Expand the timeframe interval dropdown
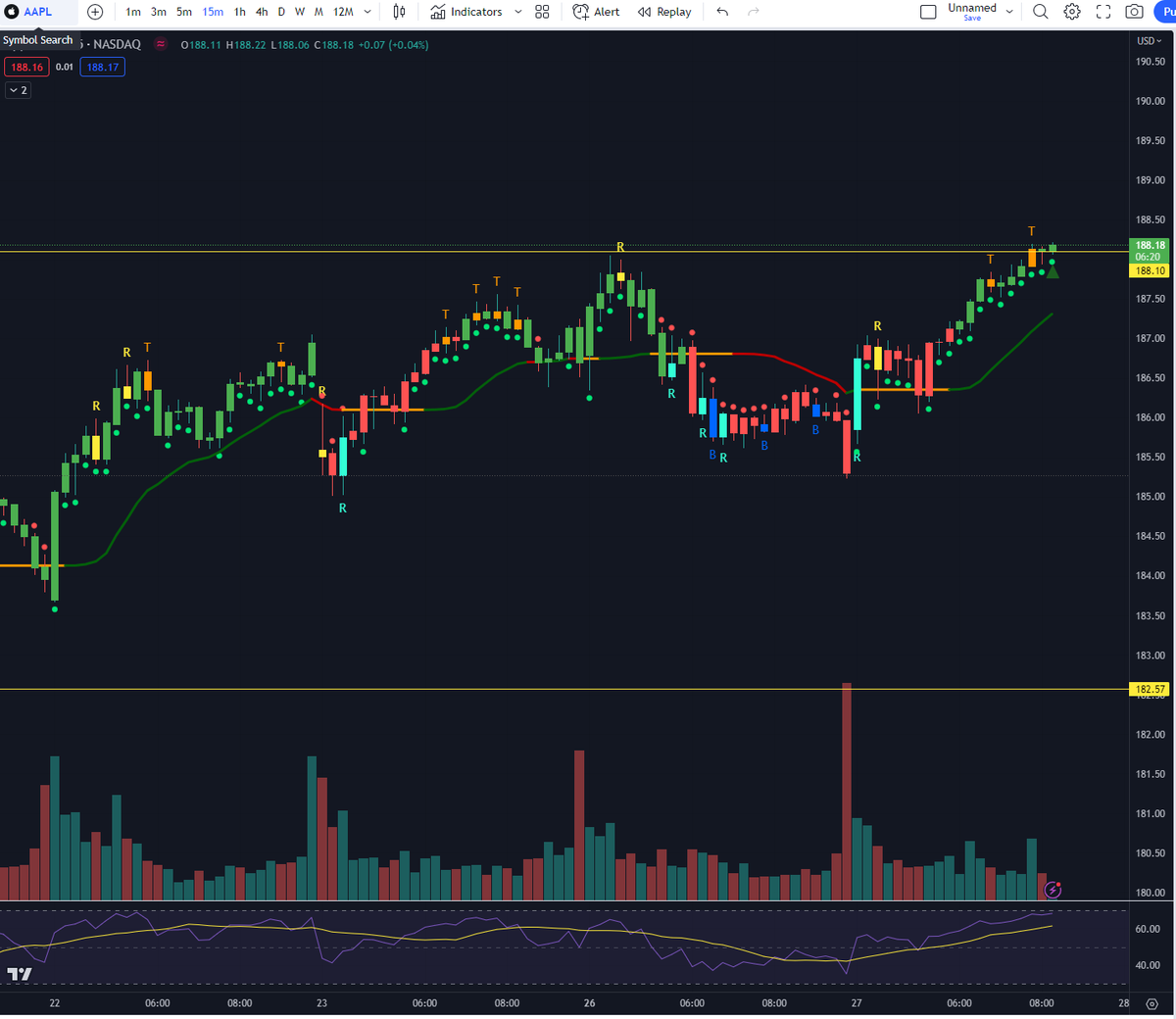Viewport: 1176px width, 1019px height. [x=367, y=12]
